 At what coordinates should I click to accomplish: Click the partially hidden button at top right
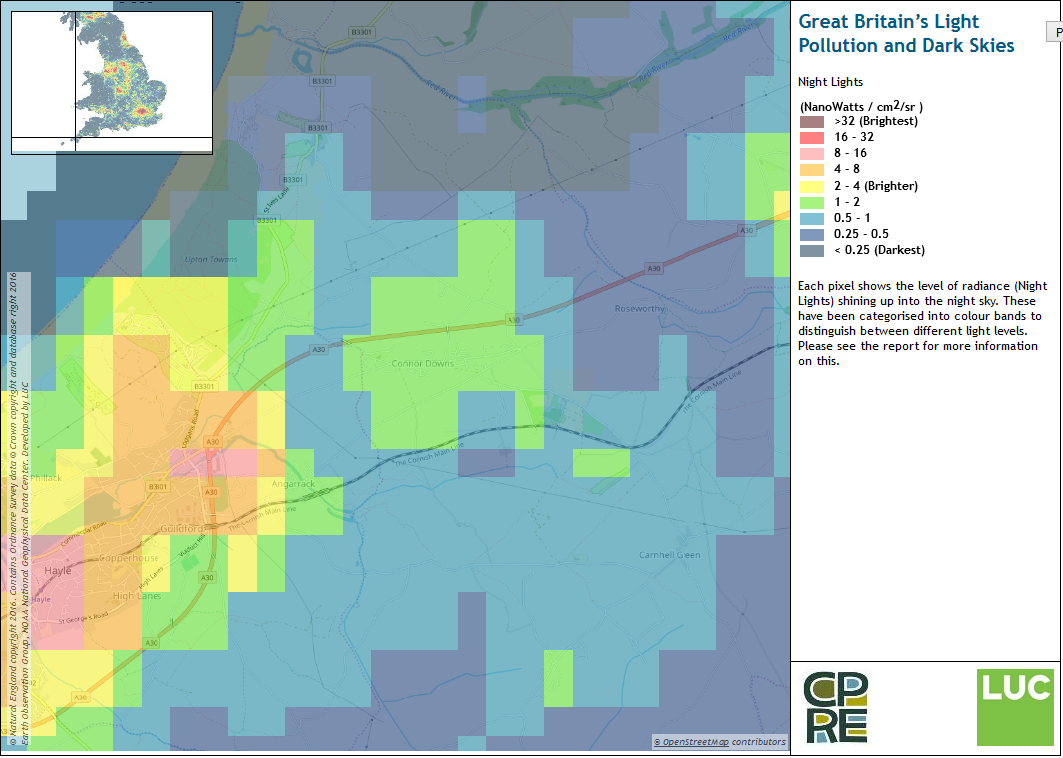click(x=1054, y=33)
